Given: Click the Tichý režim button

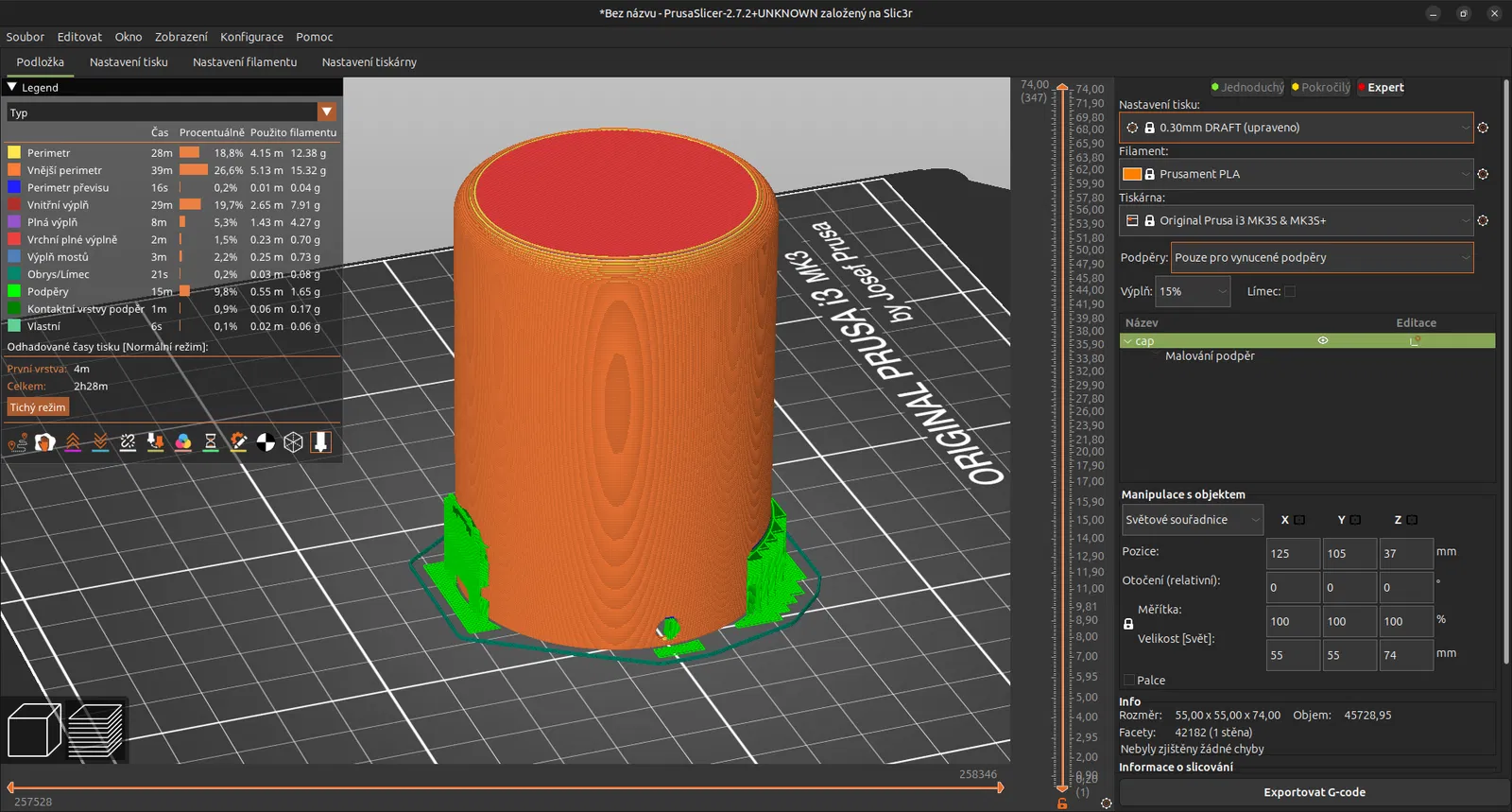Looking at the screenshot, I should tap(38, 407).
